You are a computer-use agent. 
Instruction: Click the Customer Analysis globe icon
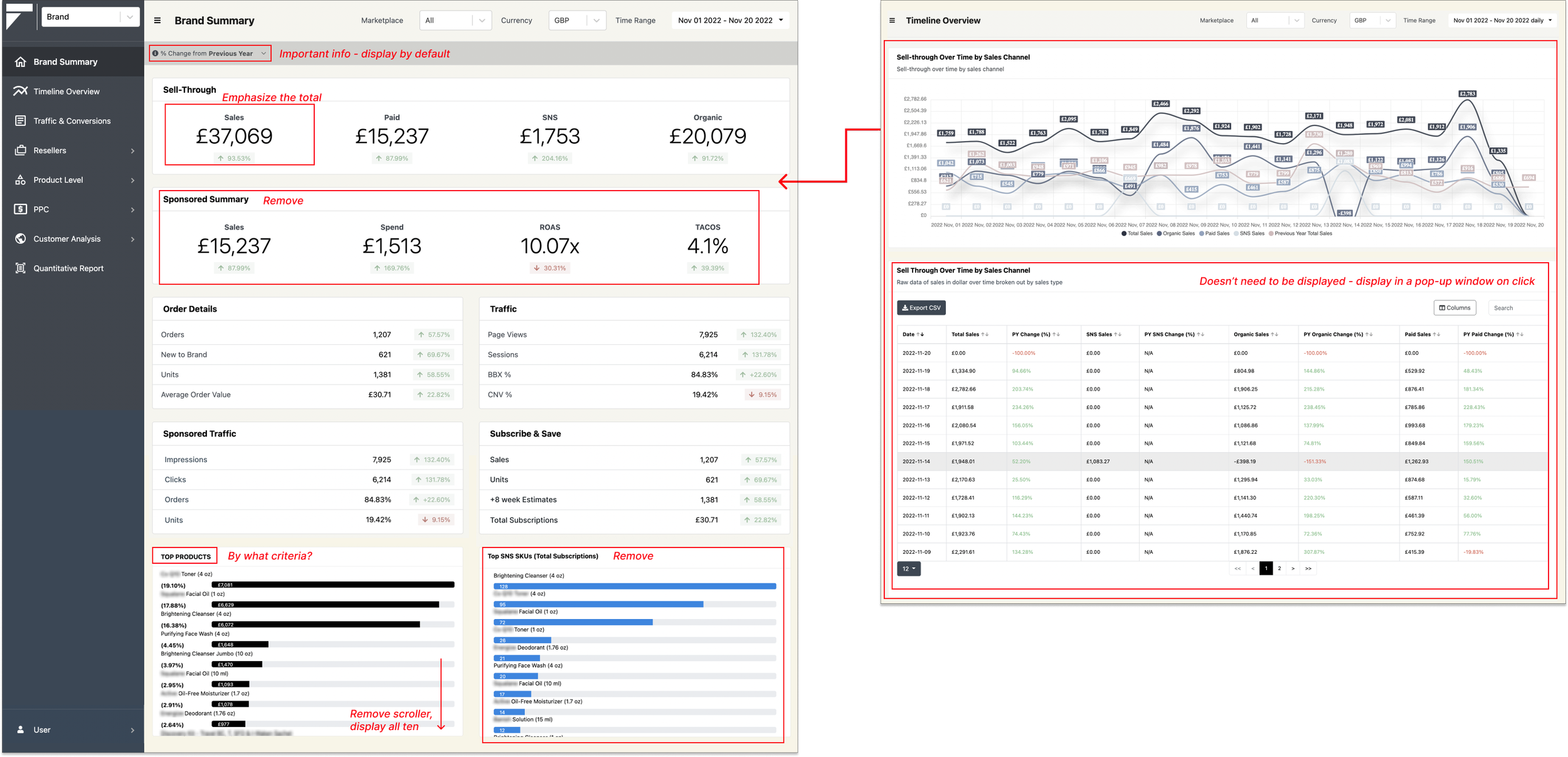tap(21, 238)
